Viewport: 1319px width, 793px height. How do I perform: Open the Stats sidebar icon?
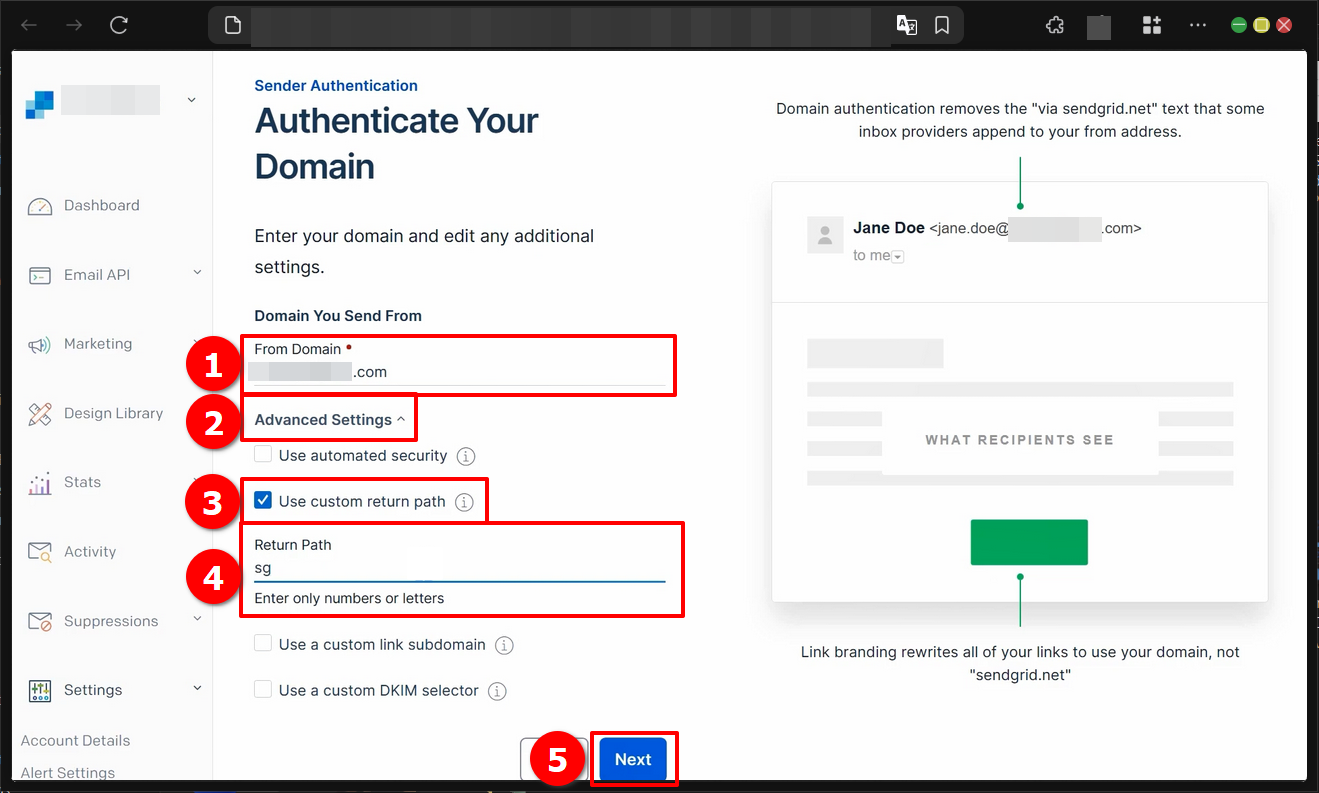coord(38,482)
